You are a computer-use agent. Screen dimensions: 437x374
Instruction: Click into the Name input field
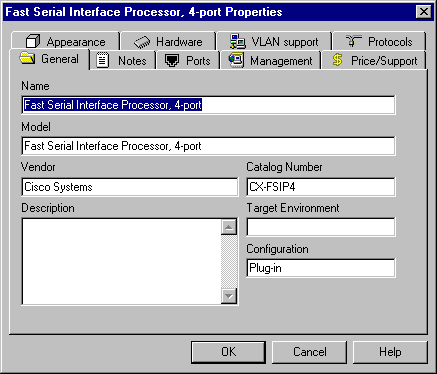[x=208, y=105]
